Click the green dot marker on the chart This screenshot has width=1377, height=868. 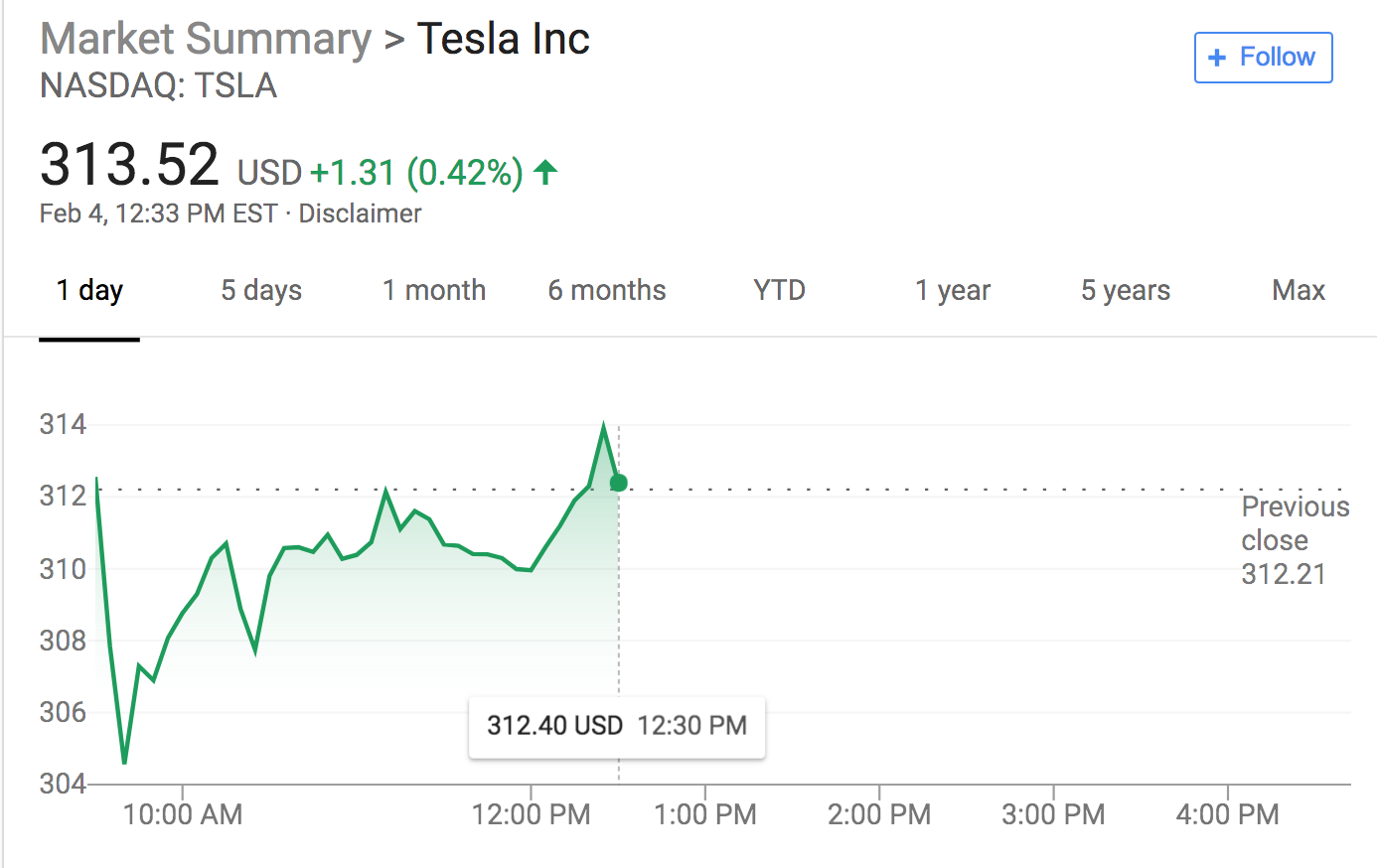(x=618, y=483)
